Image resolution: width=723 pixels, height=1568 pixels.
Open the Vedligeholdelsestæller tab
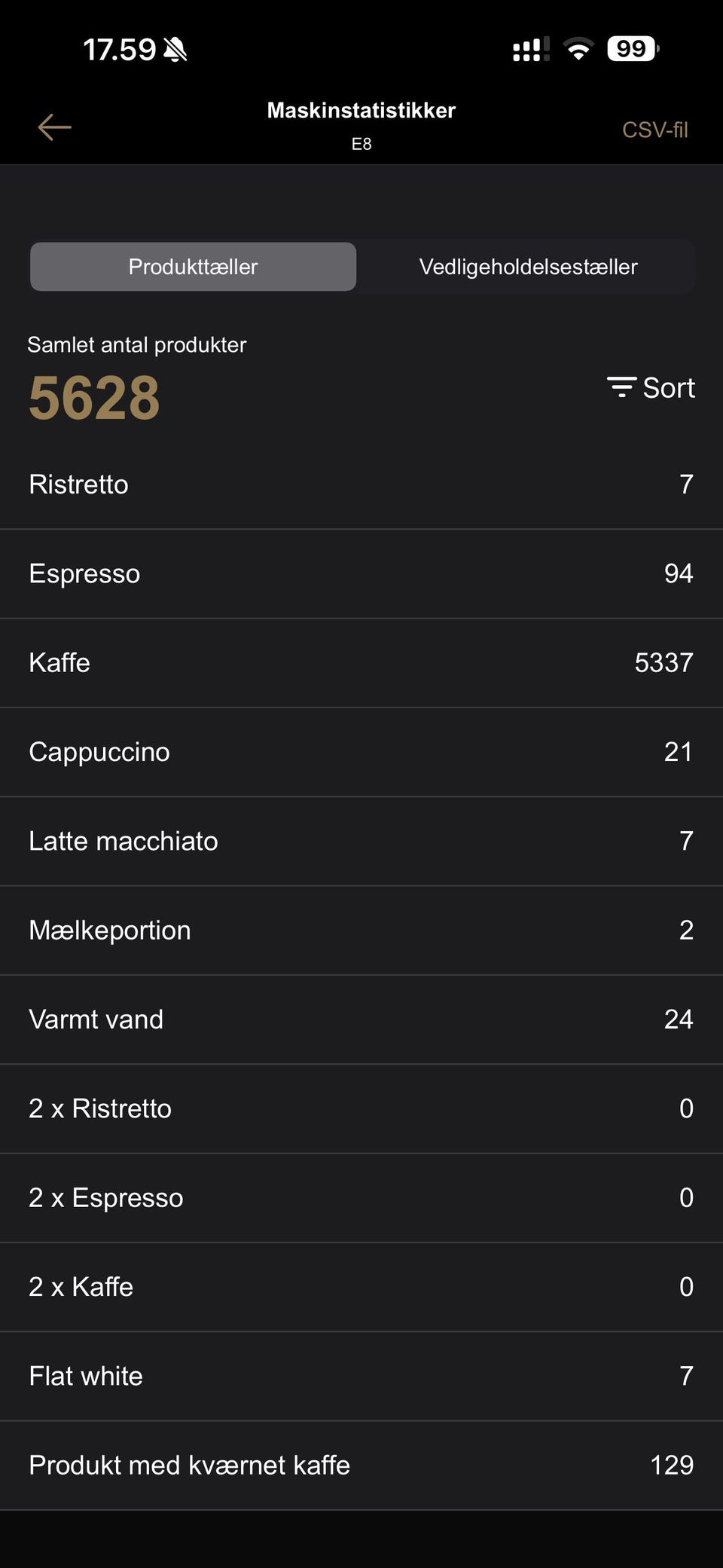(x=528, y=267)
